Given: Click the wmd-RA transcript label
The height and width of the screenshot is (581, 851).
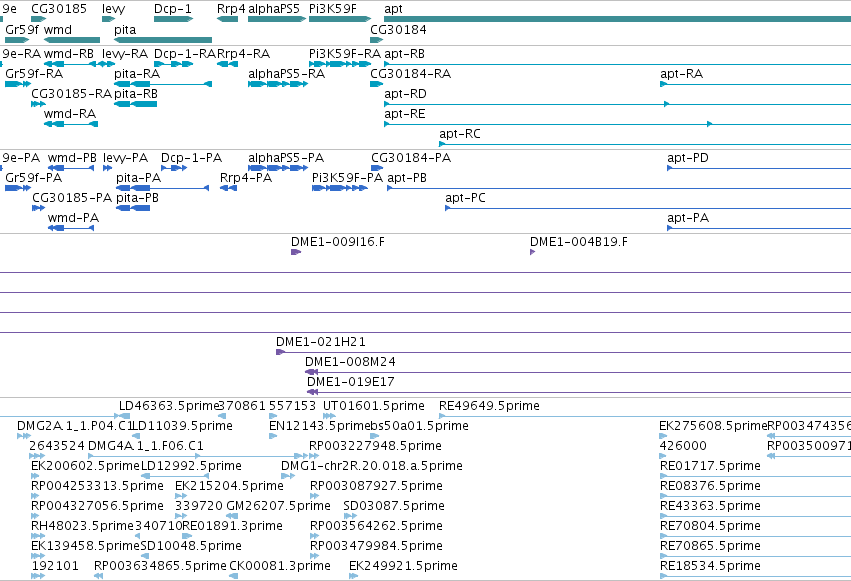Looking at the screenshot, I should [69, 114].
